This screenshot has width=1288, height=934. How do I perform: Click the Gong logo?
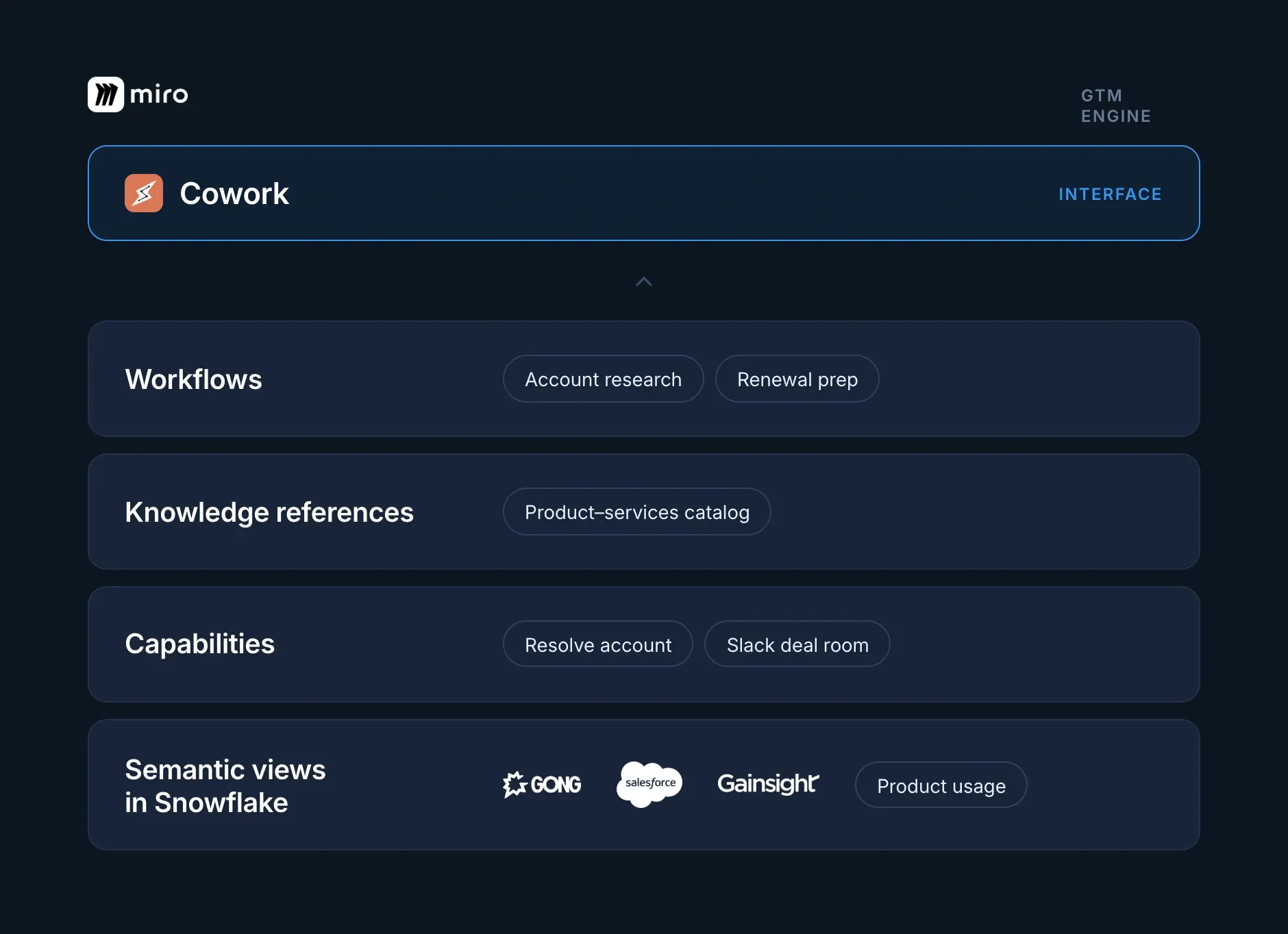[x=542, y=784]
